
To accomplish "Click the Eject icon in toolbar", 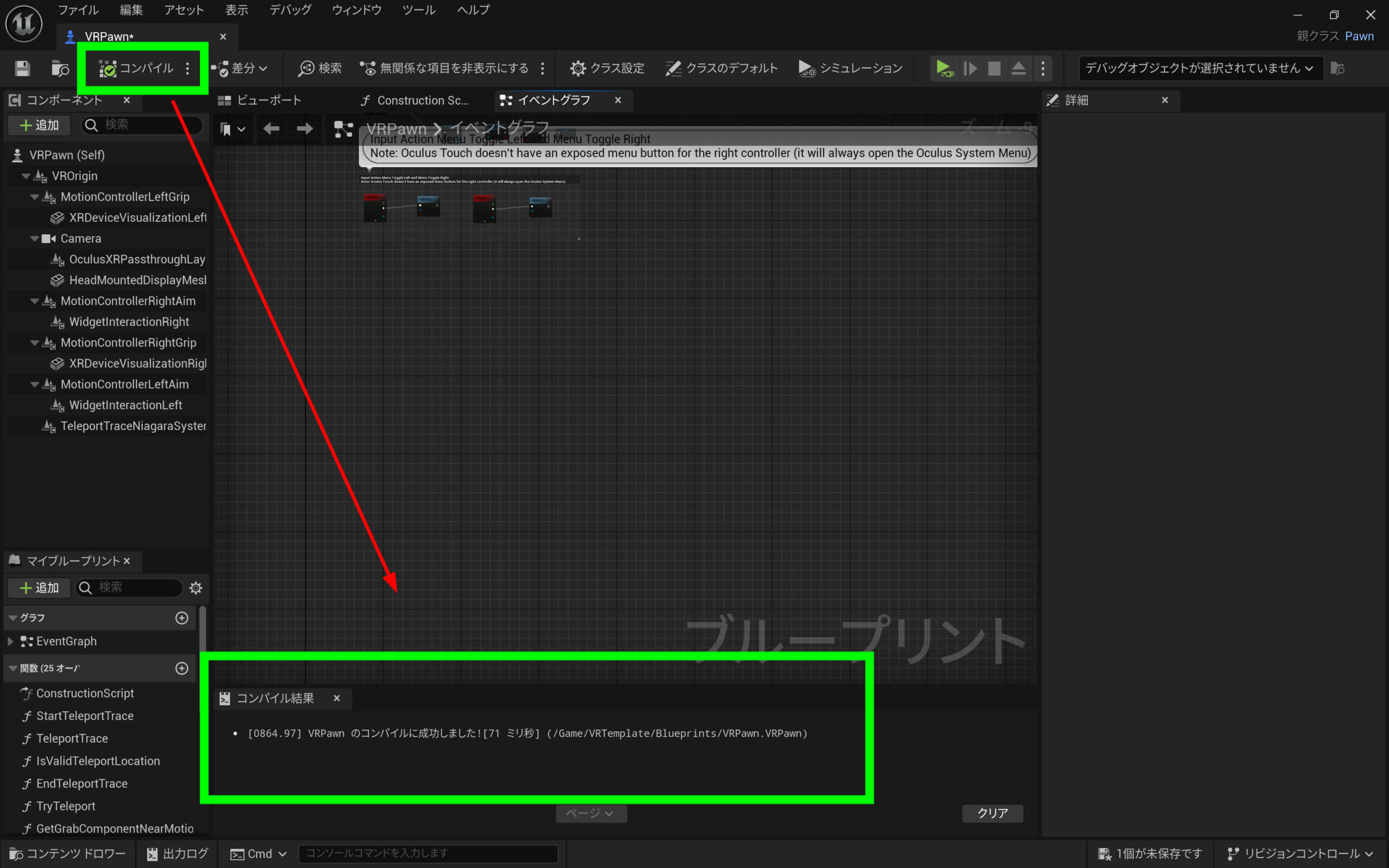I will [1018, 68].
